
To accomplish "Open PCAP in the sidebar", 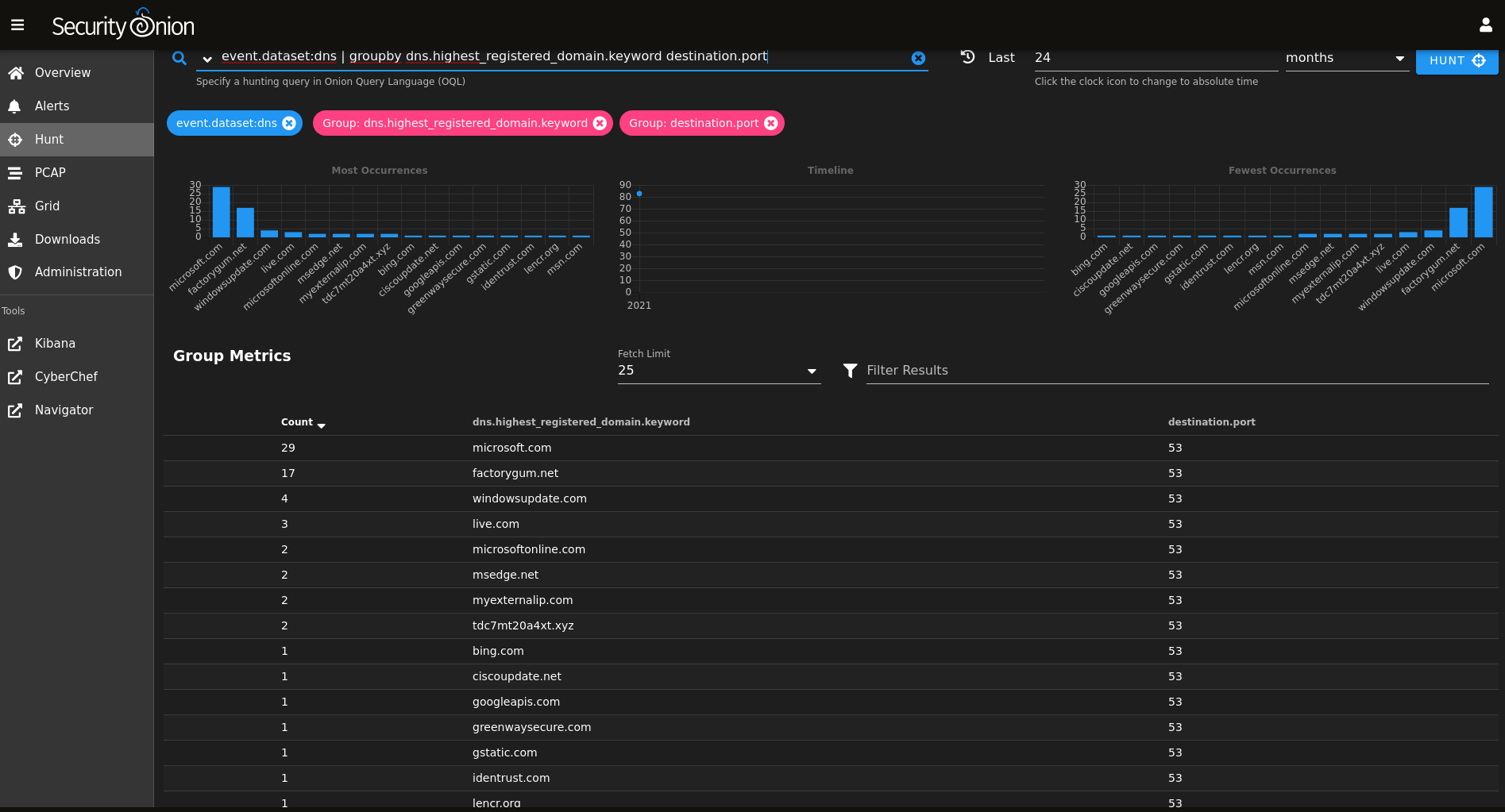I will pyautogui.click(x=76, y=173).
